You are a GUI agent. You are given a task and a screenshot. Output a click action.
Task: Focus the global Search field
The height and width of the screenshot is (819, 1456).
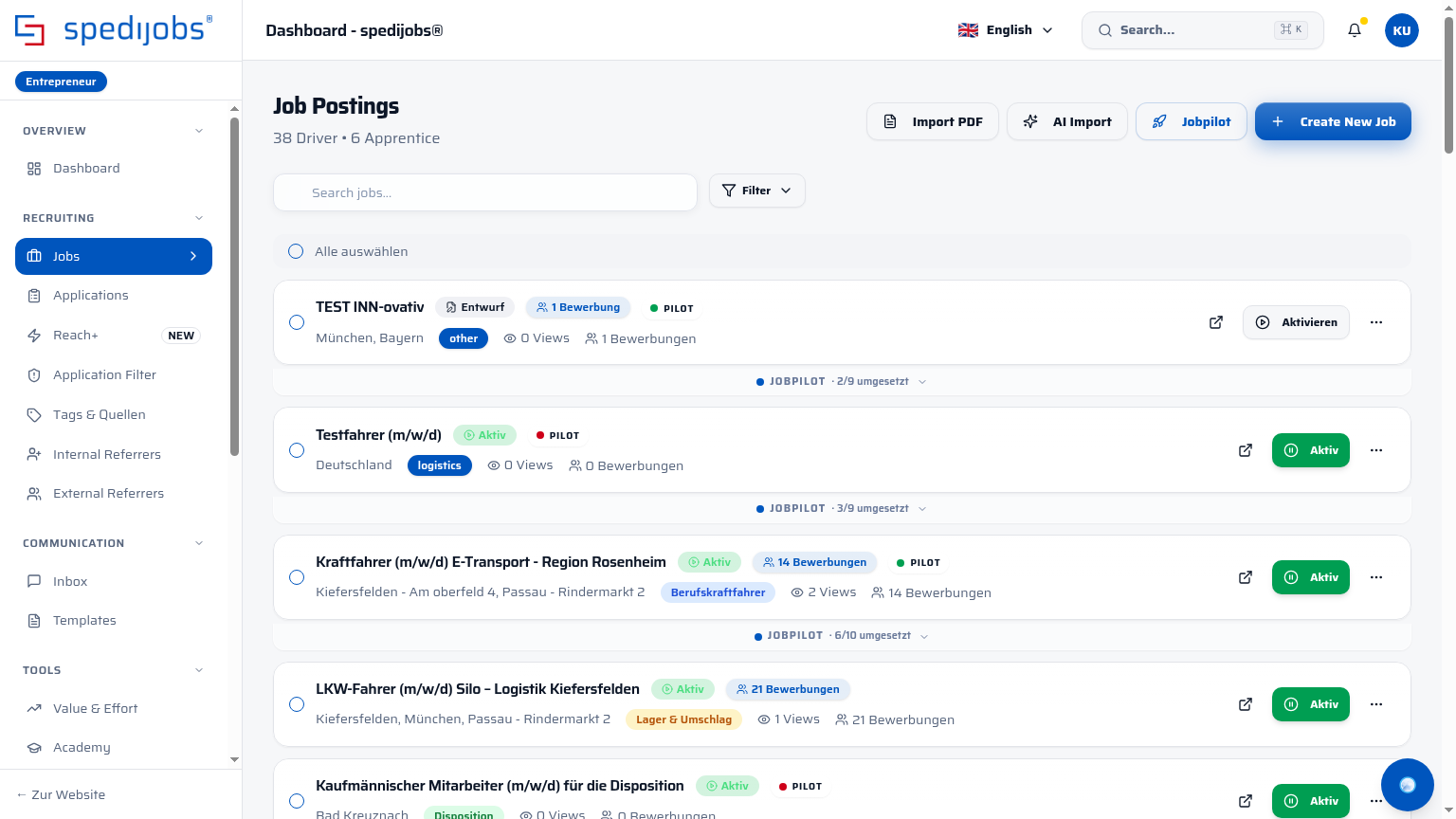pos(1202,30)
